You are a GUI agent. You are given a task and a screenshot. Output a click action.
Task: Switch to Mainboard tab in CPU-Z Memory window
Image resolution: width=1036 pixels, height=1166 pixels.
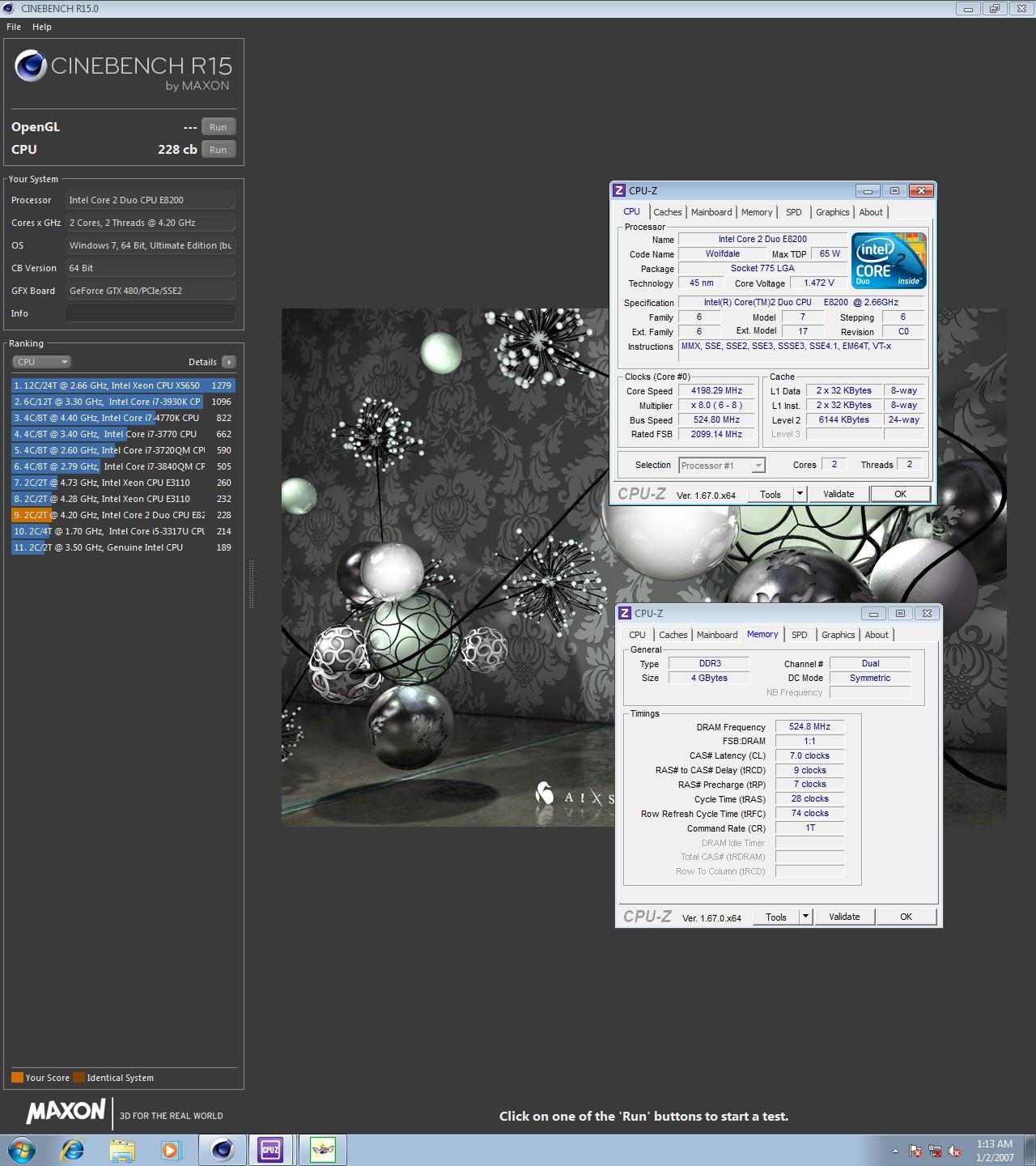(717, 635)
